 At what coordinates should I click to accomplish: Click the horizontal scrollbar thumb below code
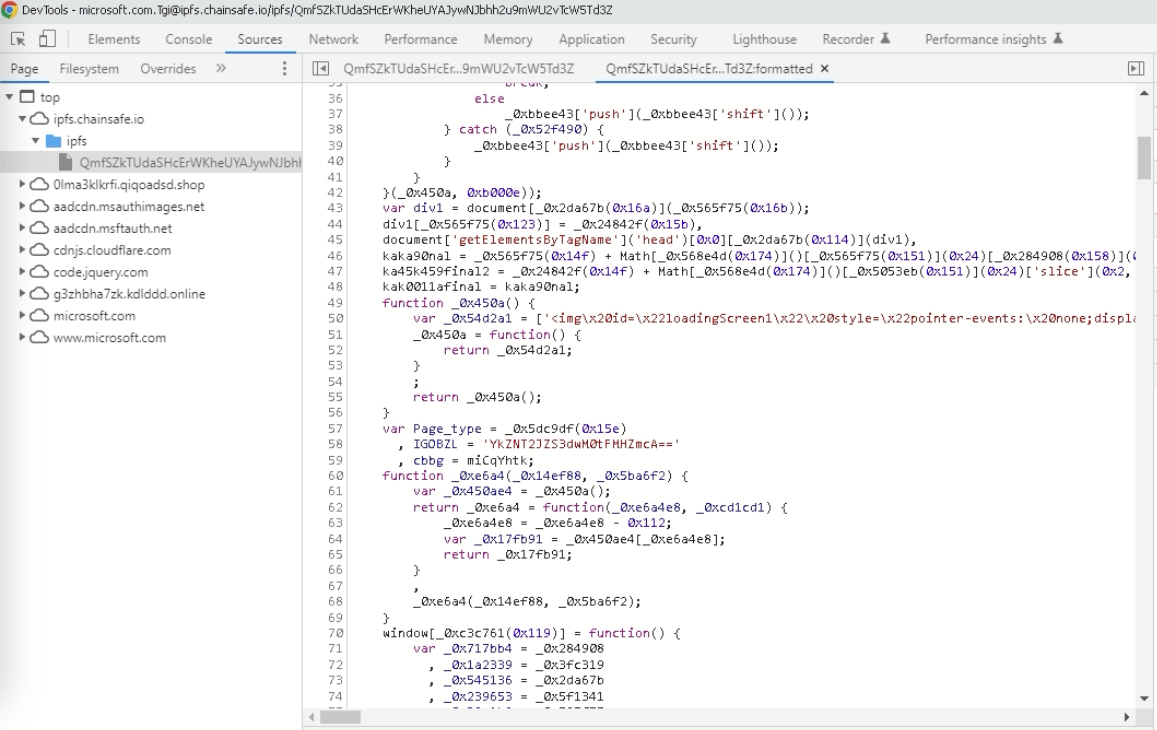tap(340, 717)
